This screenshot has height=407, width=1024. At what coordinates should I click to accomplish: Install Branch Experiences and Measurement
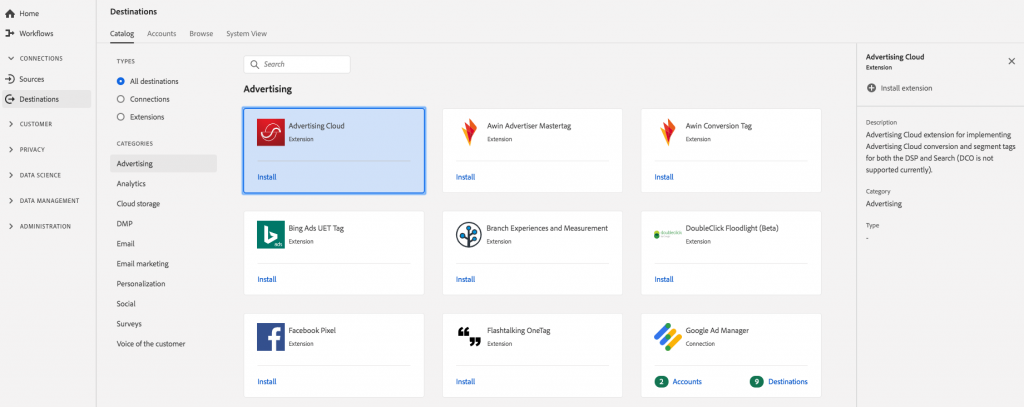point(465,280)
